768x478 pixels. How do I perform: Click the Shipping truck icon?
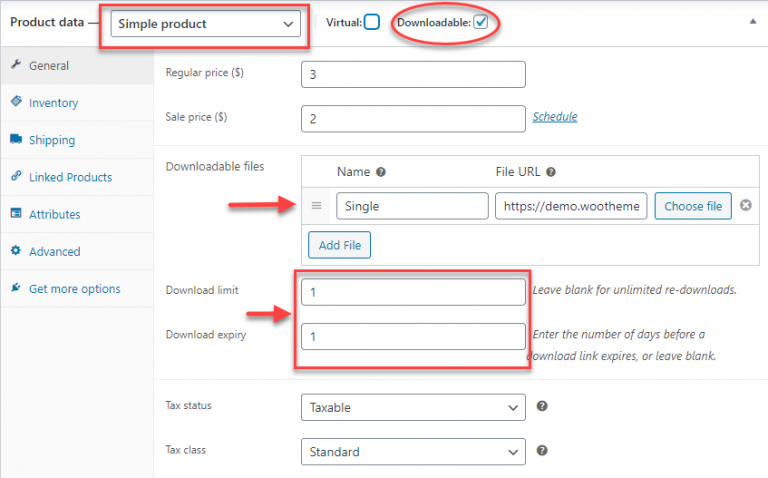click(16, 139)
